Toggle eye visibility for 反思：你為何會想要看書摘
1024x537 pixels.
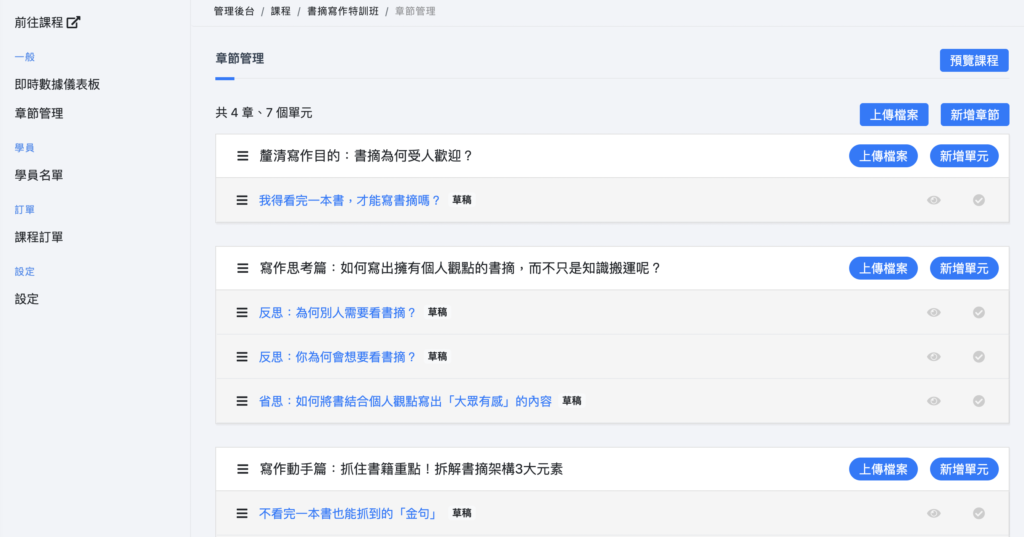click(934, 357)
